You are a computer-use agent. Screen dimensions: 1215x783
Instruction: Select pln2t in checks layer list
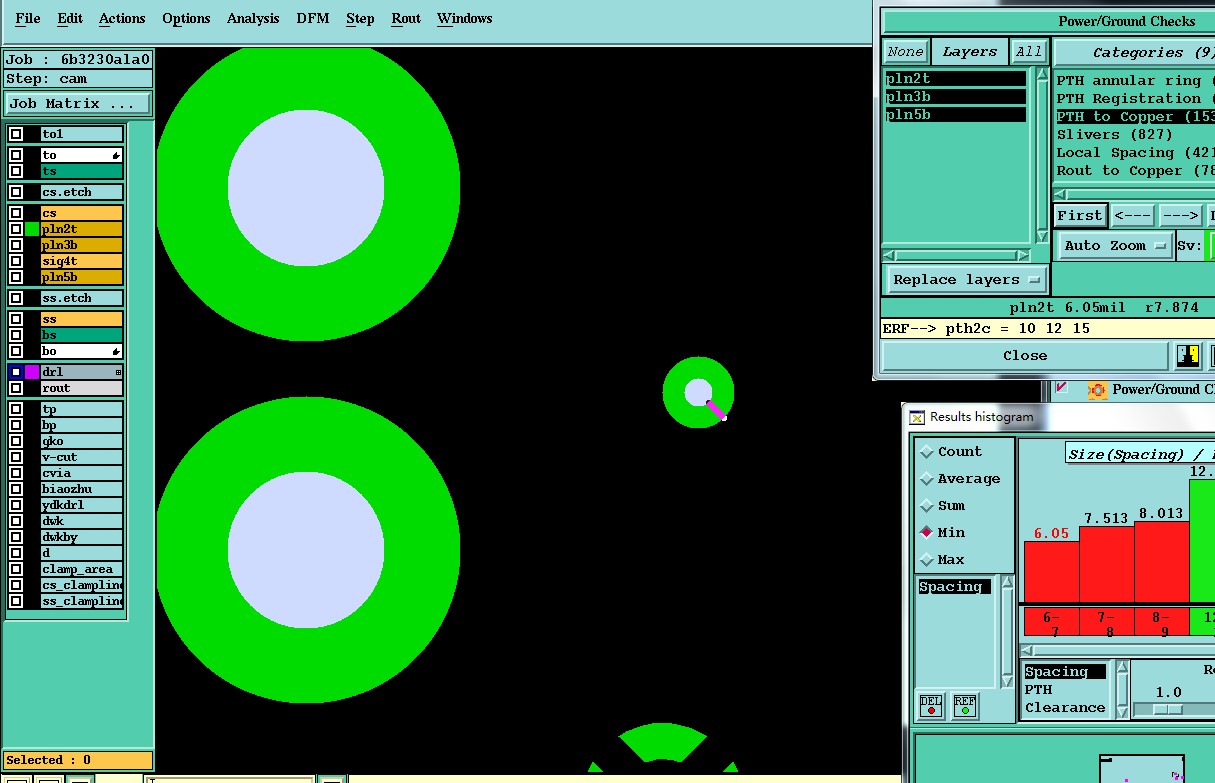coord(956,78)
